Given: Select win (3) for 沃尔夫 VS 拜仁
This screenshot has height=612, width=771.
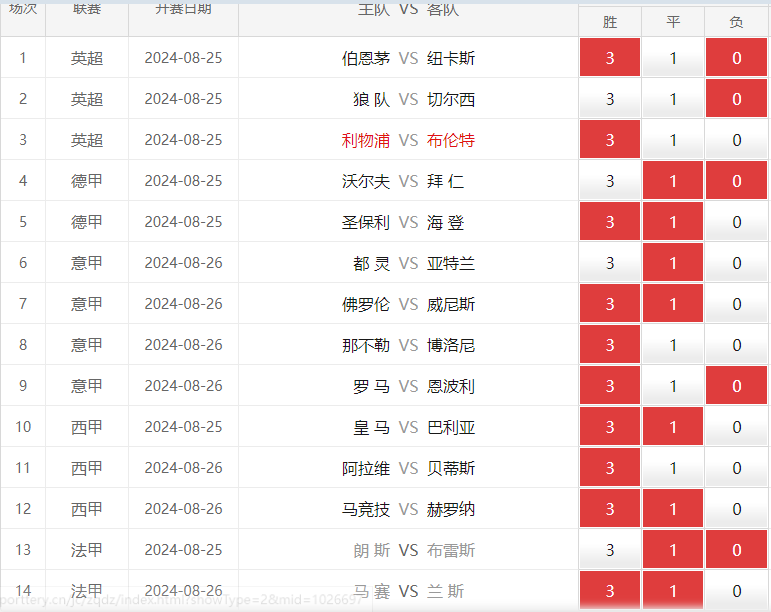Looking at the screenshot, I should coord(610,180).
